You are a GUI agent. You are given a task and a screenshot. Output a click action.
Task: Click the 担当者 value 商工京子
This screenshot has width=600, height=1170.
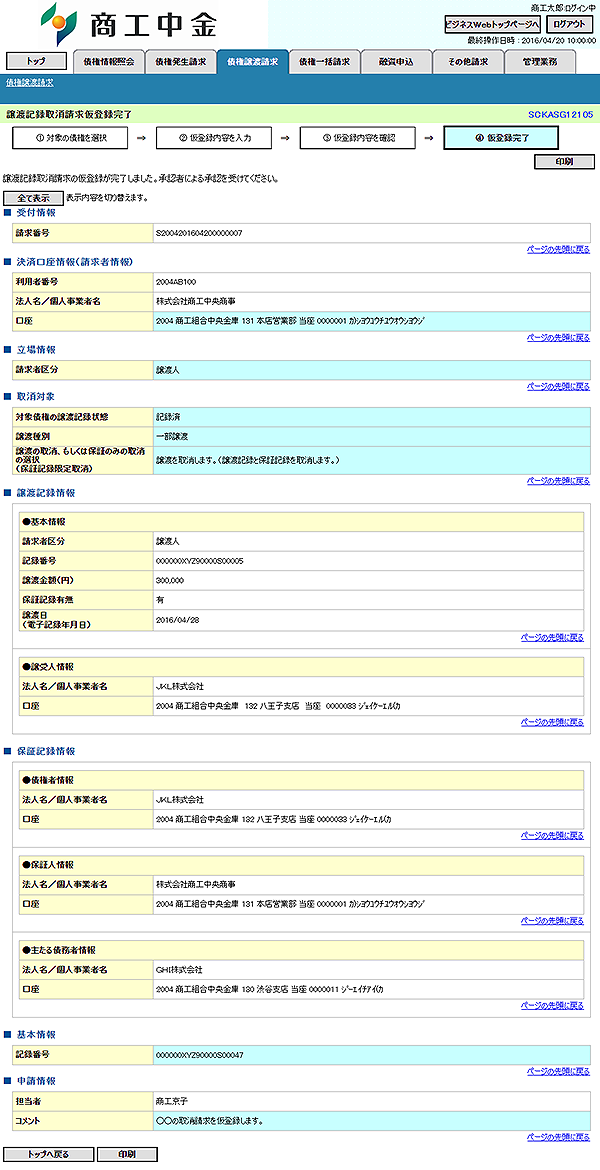pos(171,1101)
